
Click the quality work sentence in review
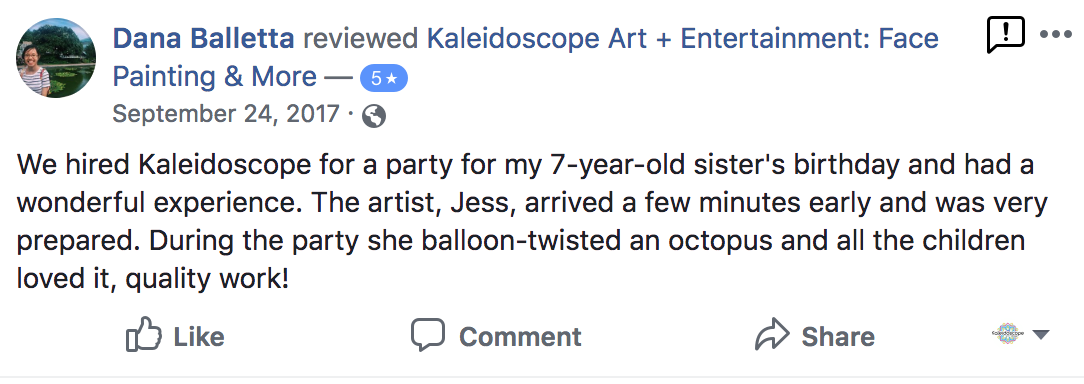[207, 279]
